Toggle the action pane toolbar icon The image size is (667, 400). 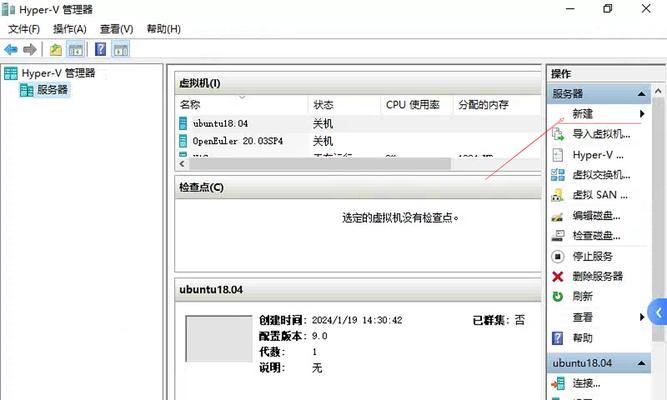(120, 50)
